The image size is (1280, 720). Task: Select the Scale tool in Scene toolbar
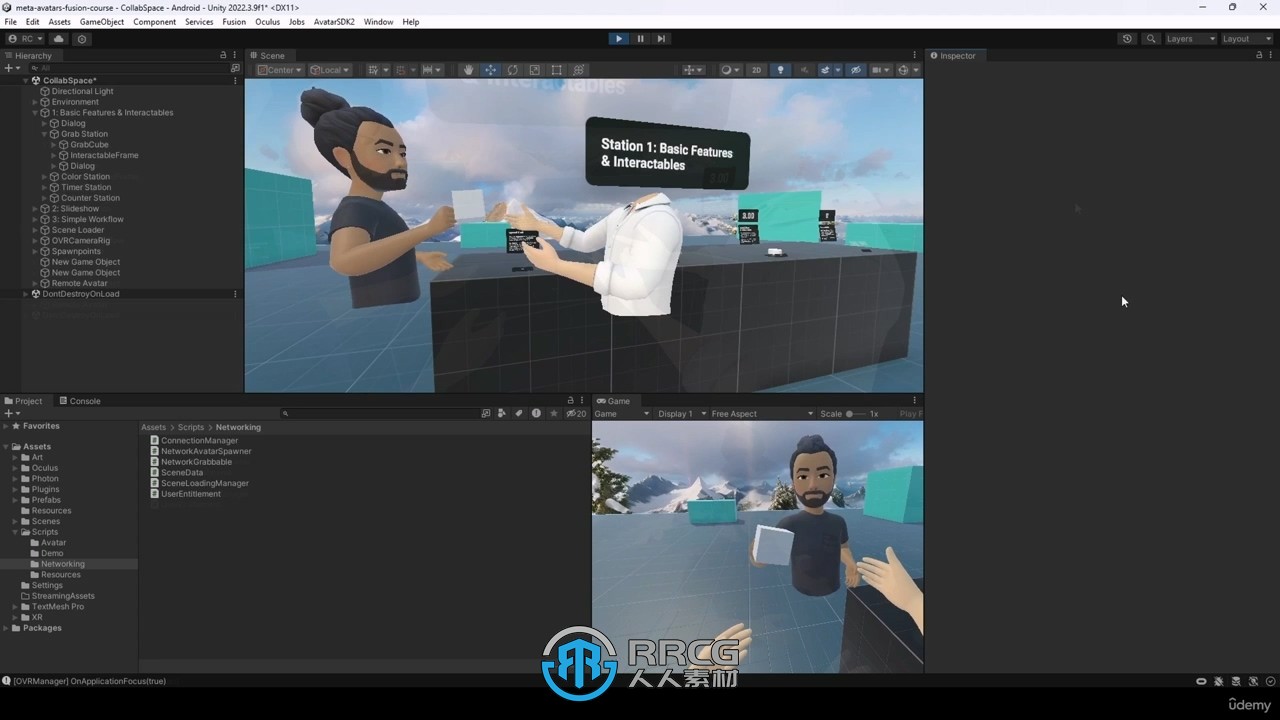pyautogui.click(x=534, y=70)
